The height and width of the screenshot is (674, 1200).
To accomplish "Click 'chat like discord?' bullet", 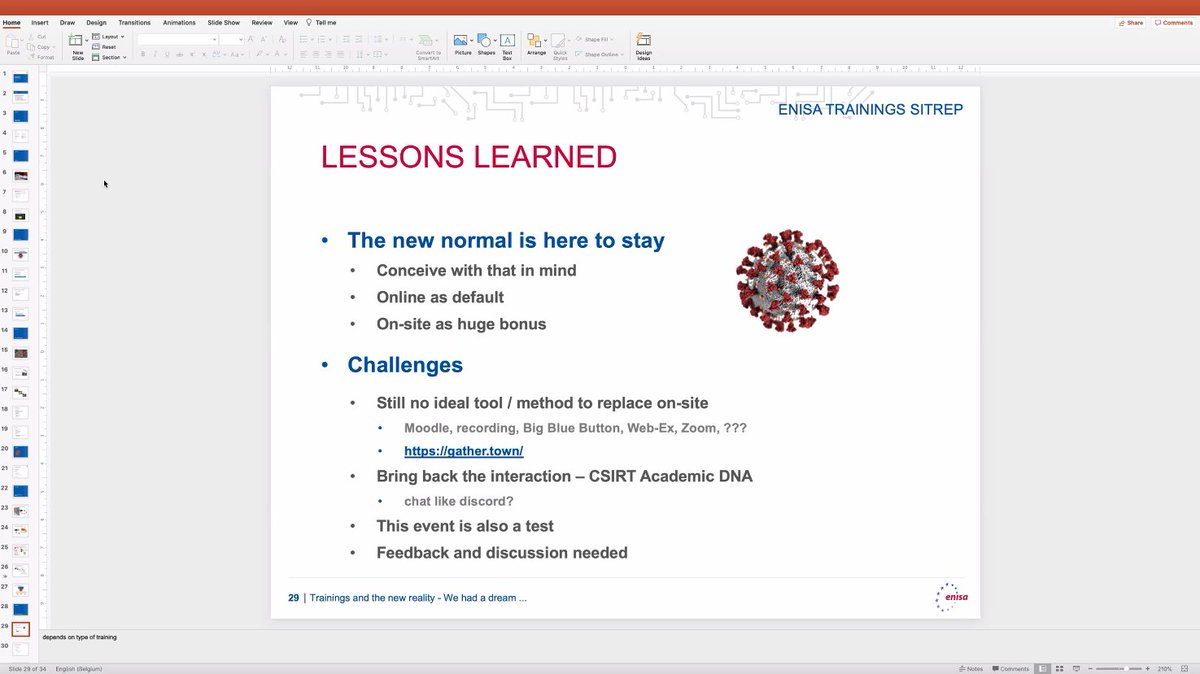I will (458, 501).
